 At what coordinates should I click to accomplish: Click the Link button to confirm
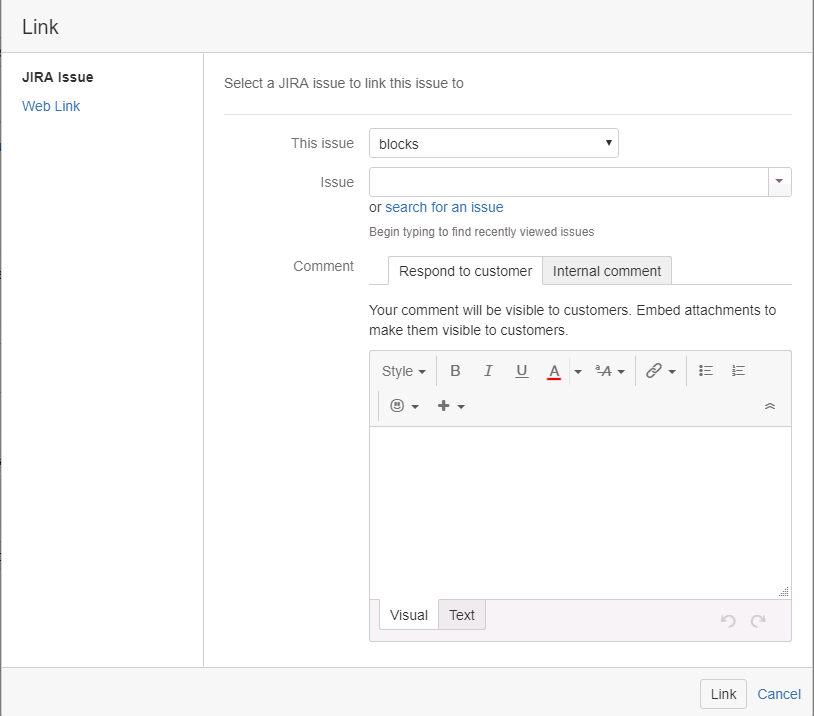coord(723,694)
